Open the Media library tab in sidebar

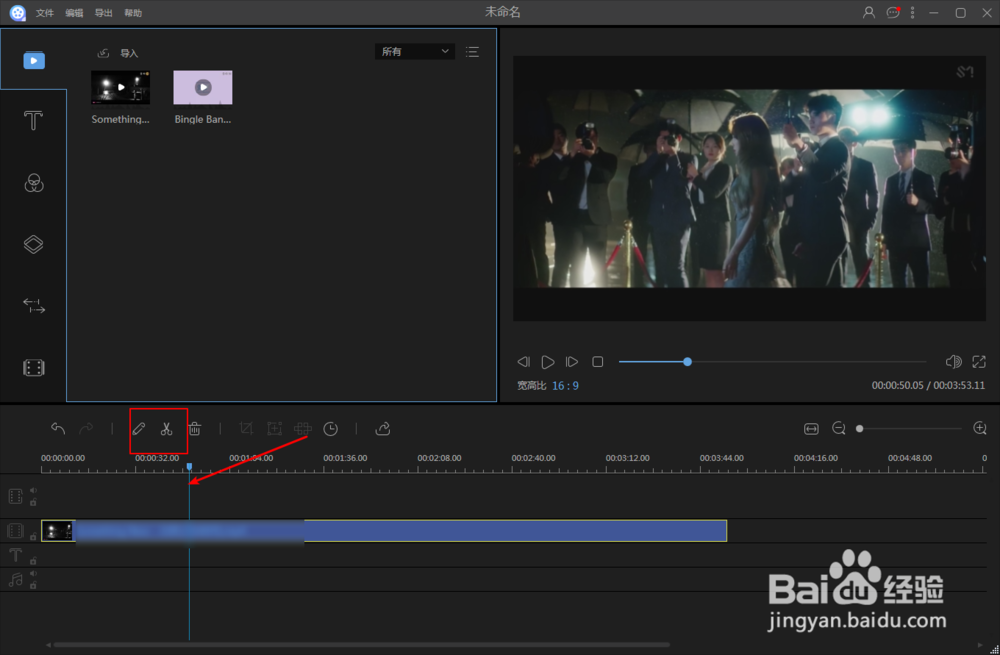[34, 61]
